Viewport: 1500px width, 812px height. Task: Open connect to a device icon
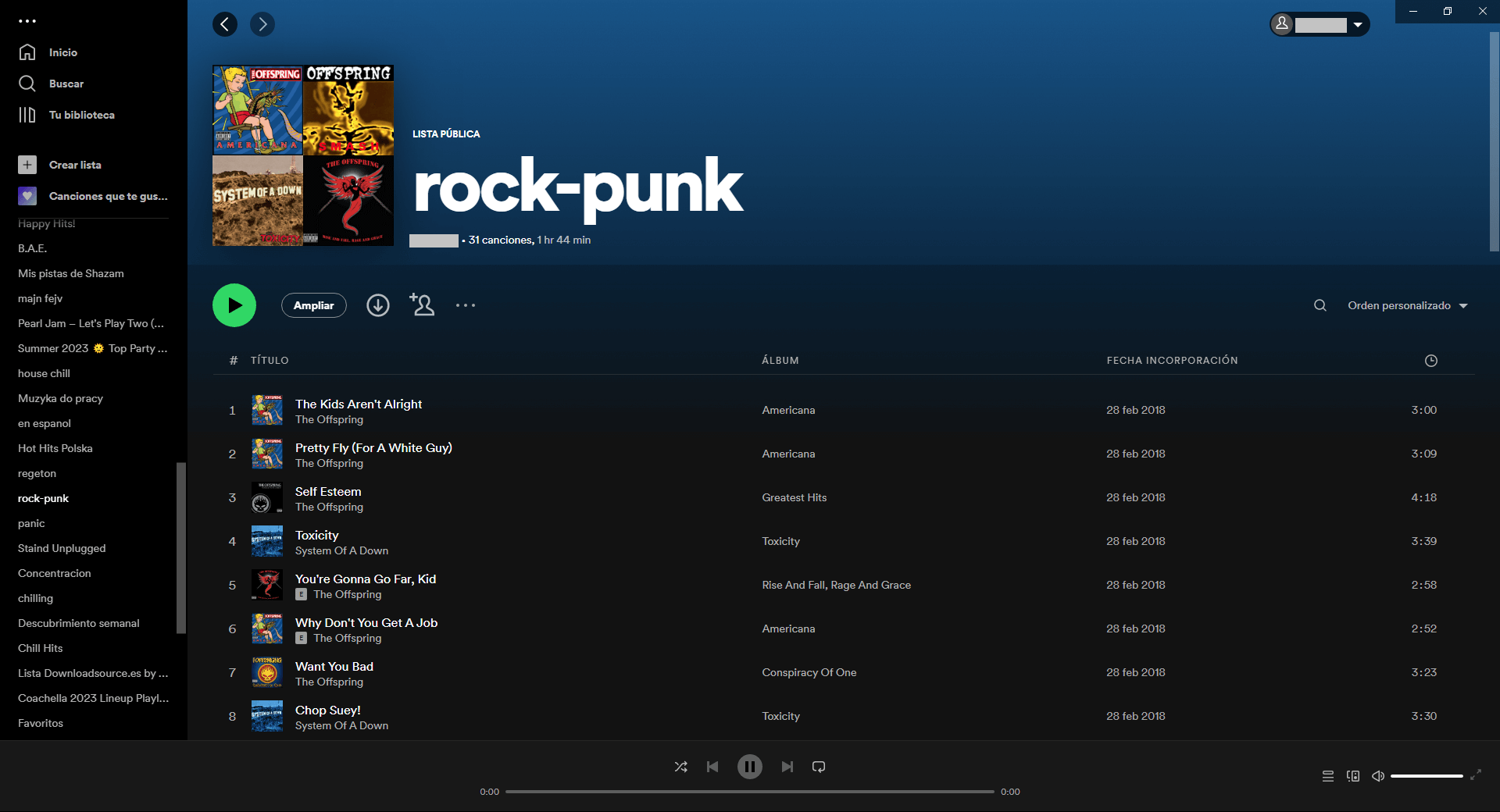click(1353, 776)
